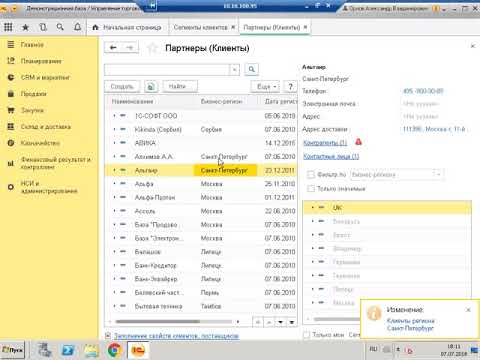Toggle the Только значимые checkbox
This screenshot has width=480, height=360.
click(x=311, y=189)
